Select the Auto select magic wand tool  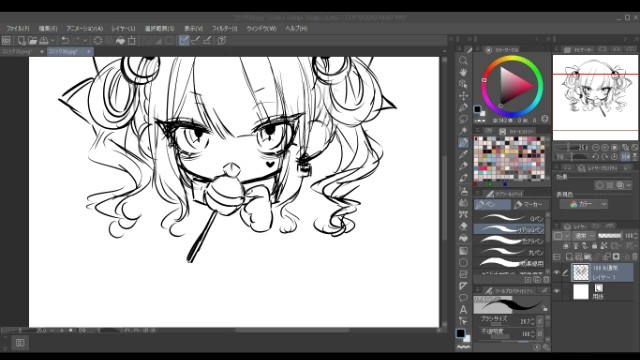pos(463,131)
